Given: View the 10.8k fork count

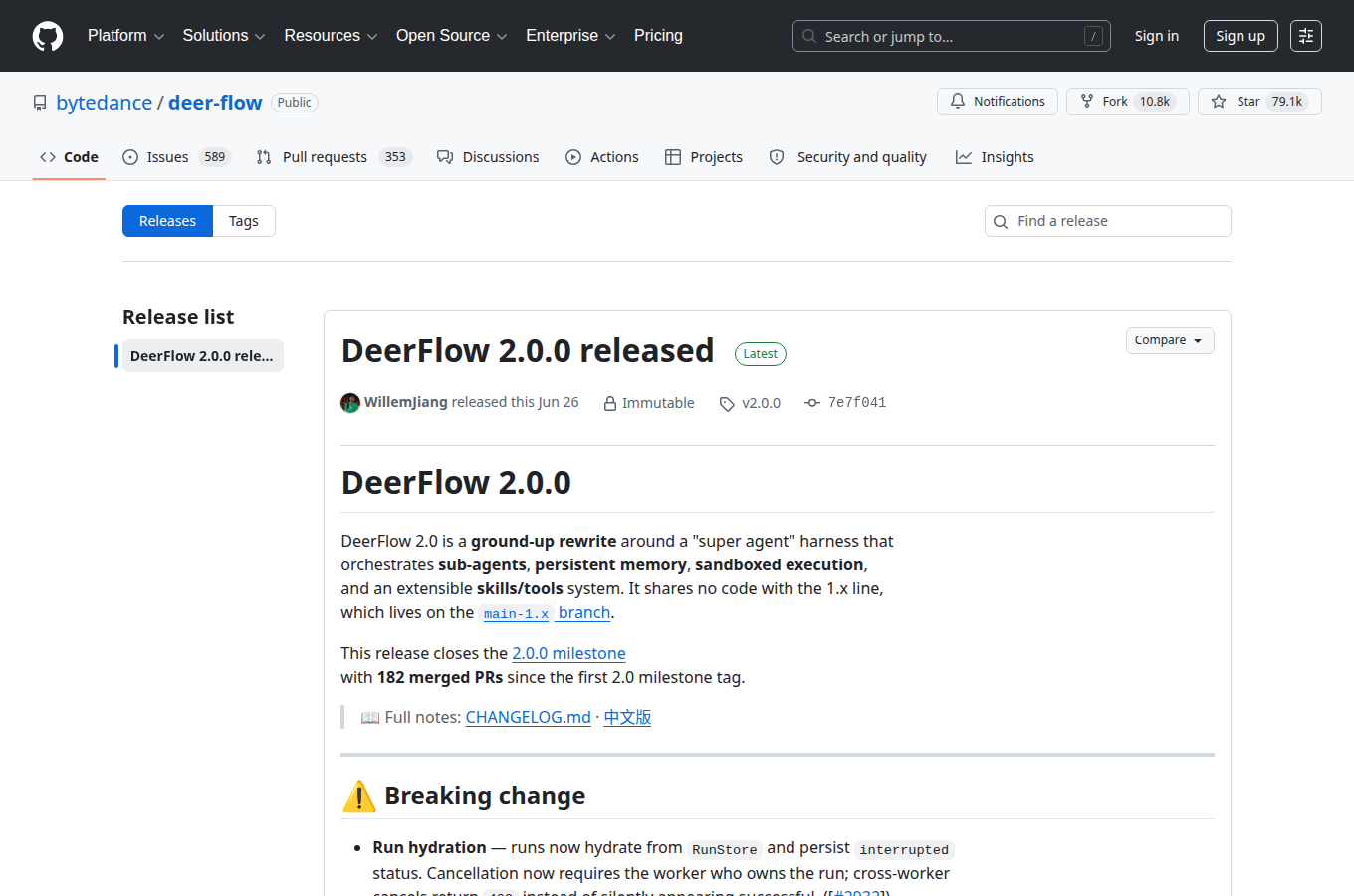Looking at the screenshot, I should (1155, 102).
